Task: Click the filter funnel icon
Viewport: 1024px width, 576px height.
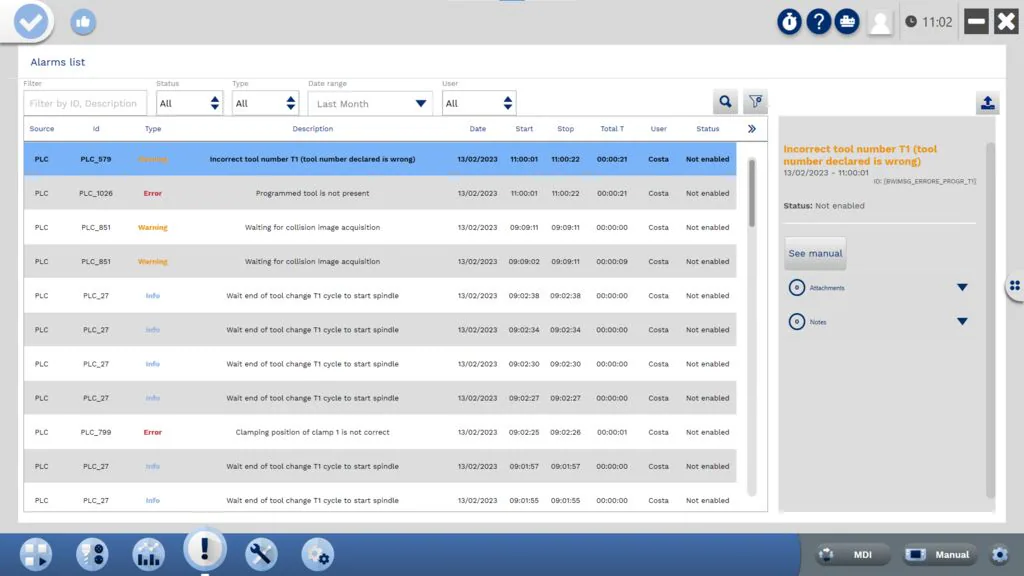Action: 756,102
